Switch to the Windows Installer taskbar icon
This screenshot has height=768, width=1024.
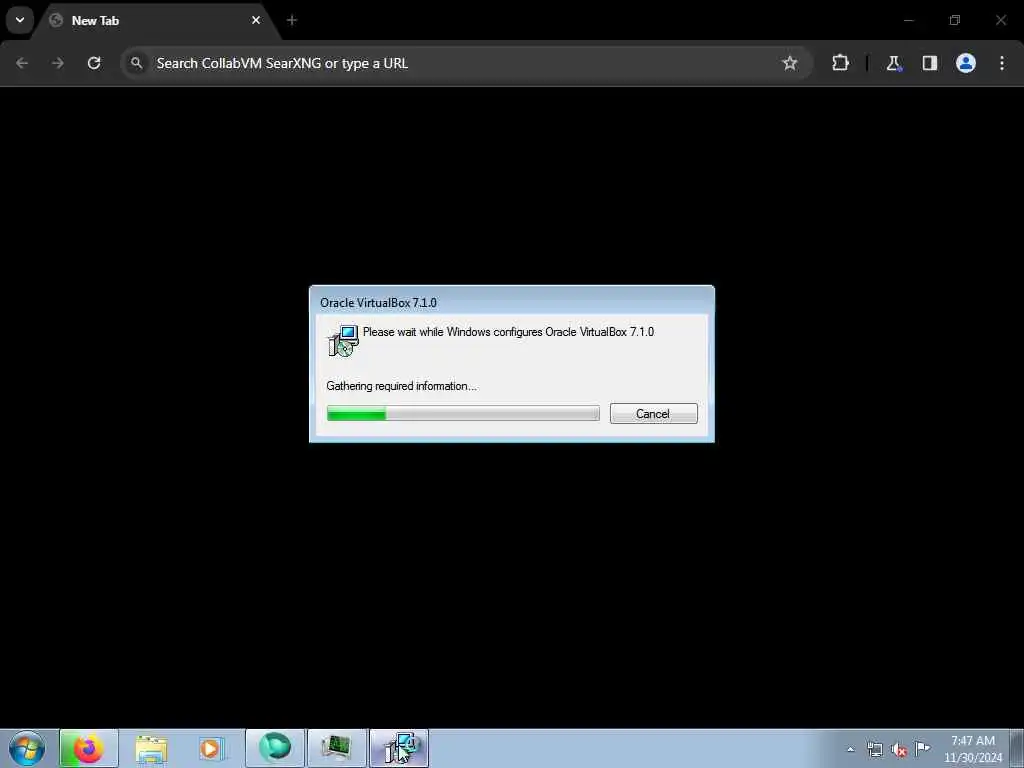coord(400,748)
